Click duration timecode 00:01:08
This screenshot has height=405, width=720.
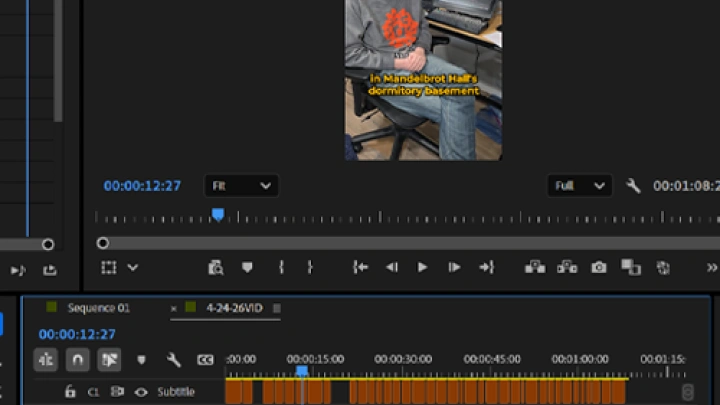[686, 186]
